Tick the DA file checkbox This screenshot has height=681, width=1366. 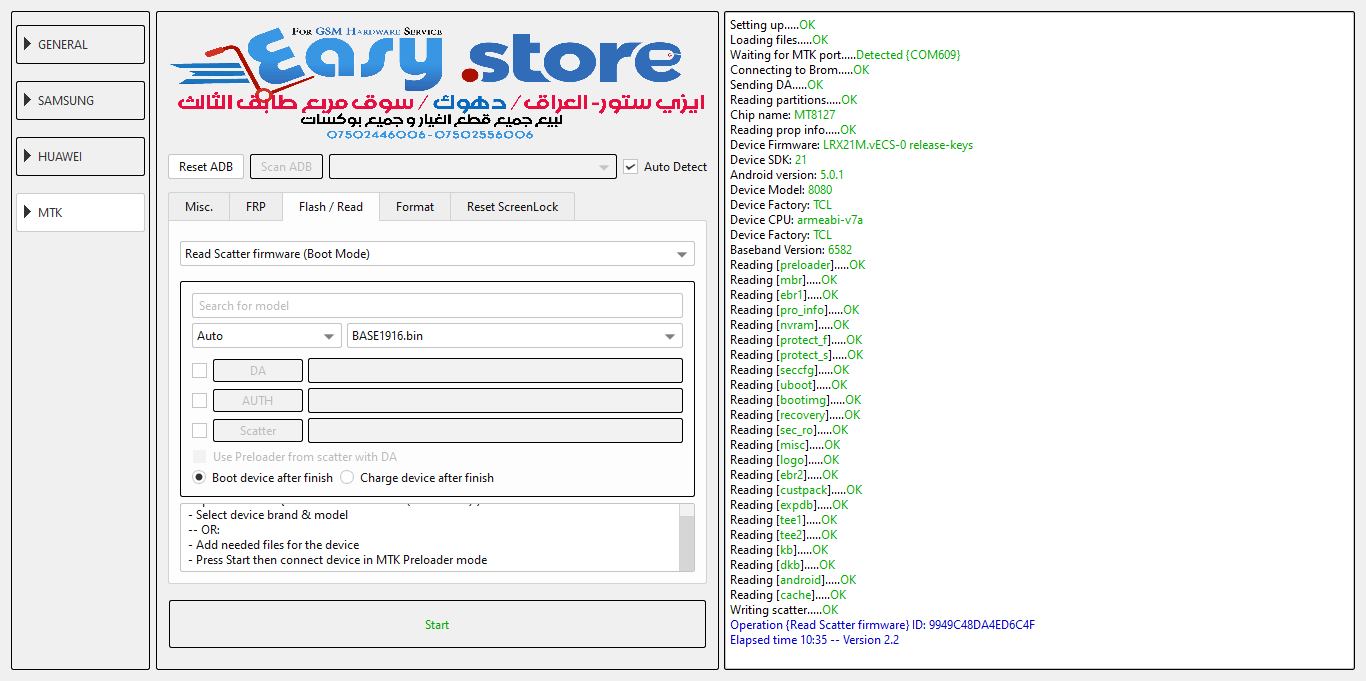[x=199, y=370]
